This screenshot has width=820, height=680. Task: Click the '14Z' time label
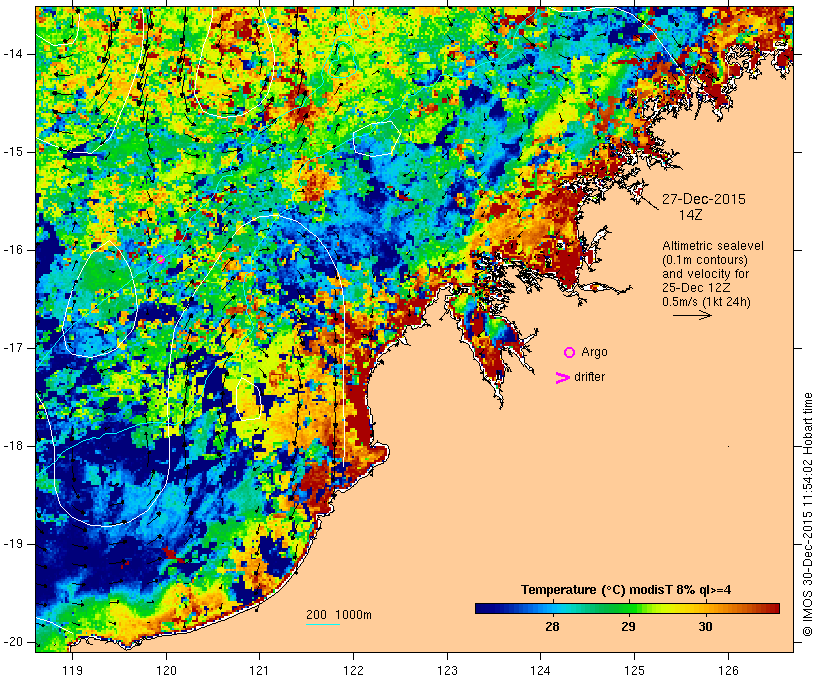[x=690, y=215]
